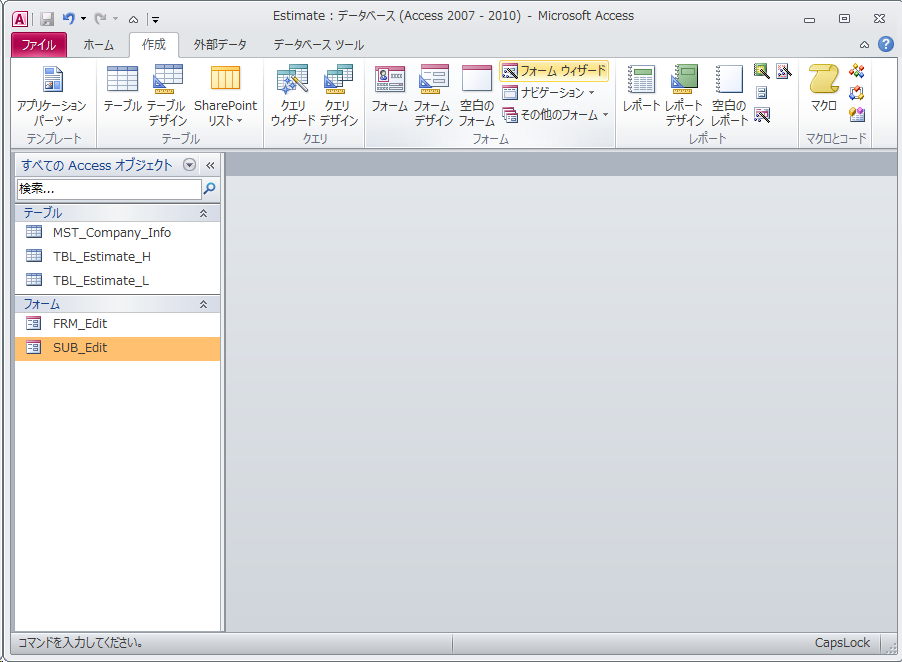Create a Blank Form
This screenshot has width=902, height=662.
tap(477, 95)
